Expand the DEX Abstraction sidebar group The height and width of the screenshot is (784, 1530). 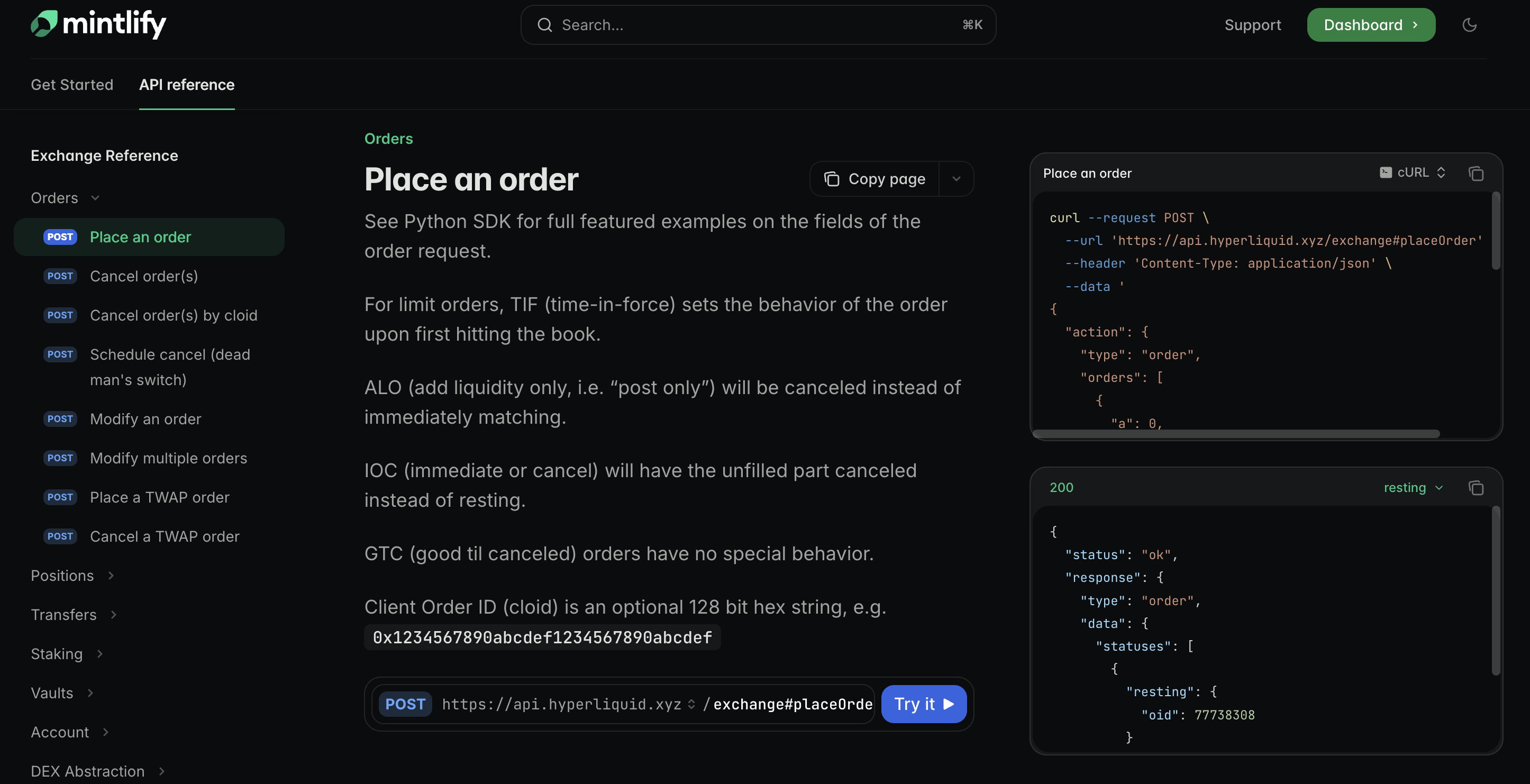pyautogui.click(x=98, y=771)
